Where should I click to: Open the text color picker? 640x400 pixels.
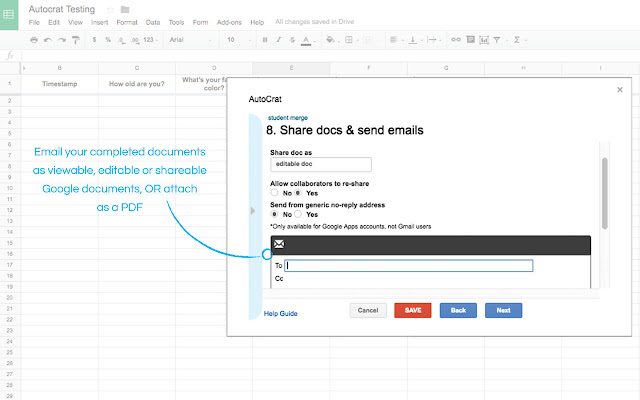(x=306, y=40)
